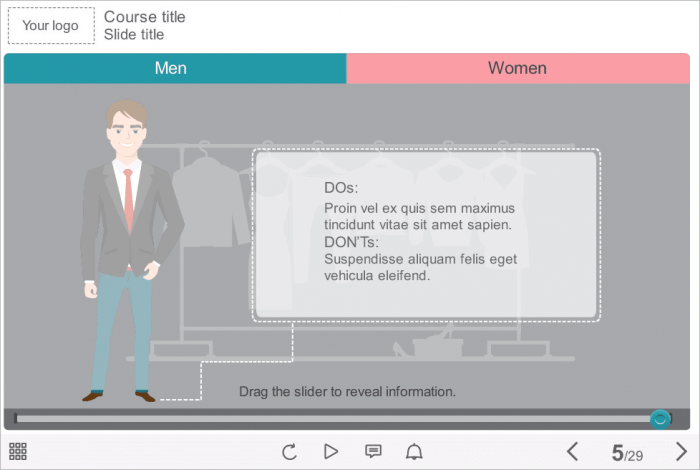This screenshot has height=470, width=700.
Task: Click the 5/29 slide counter
Action: (x=627, y=453)
